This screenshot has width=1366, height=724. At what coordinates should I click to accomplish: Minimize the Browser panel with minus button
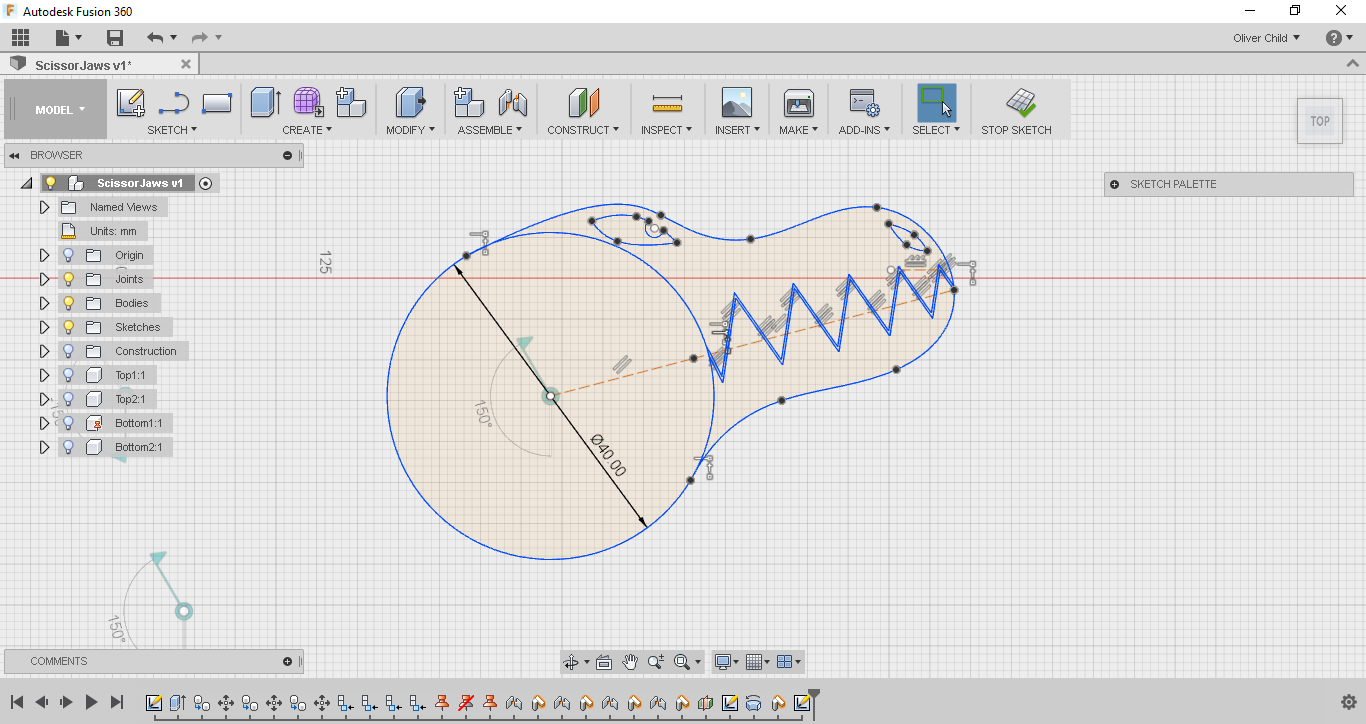tap(288, 155)
